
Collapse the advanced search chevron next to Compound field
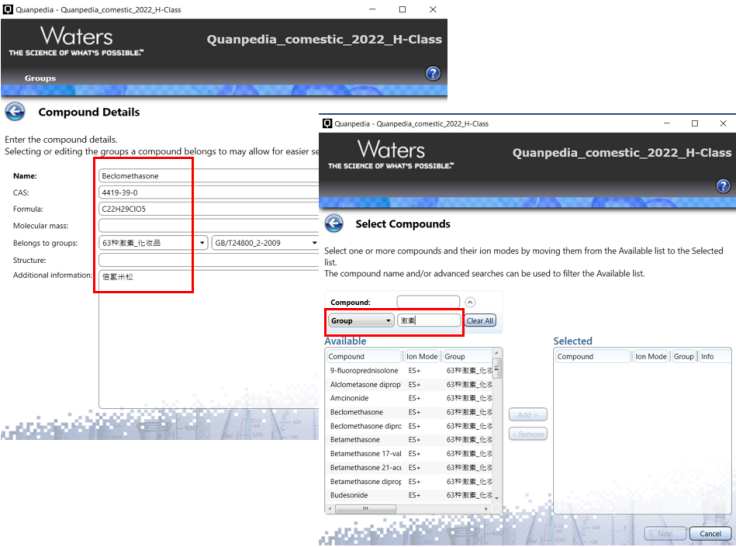(x=470, y=302)
